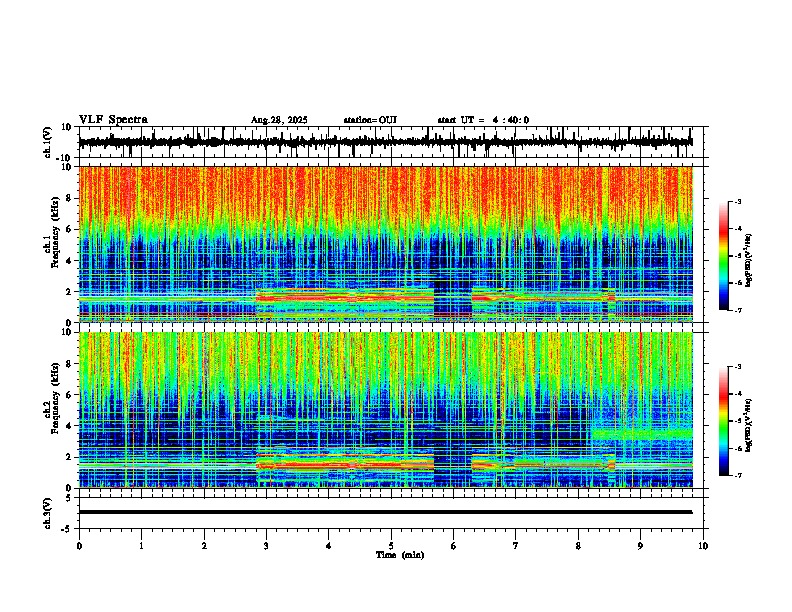This screenshot has height=612, width=792.
Task: Click the "1" tick label on the time axis
Action: pos(141,546)
